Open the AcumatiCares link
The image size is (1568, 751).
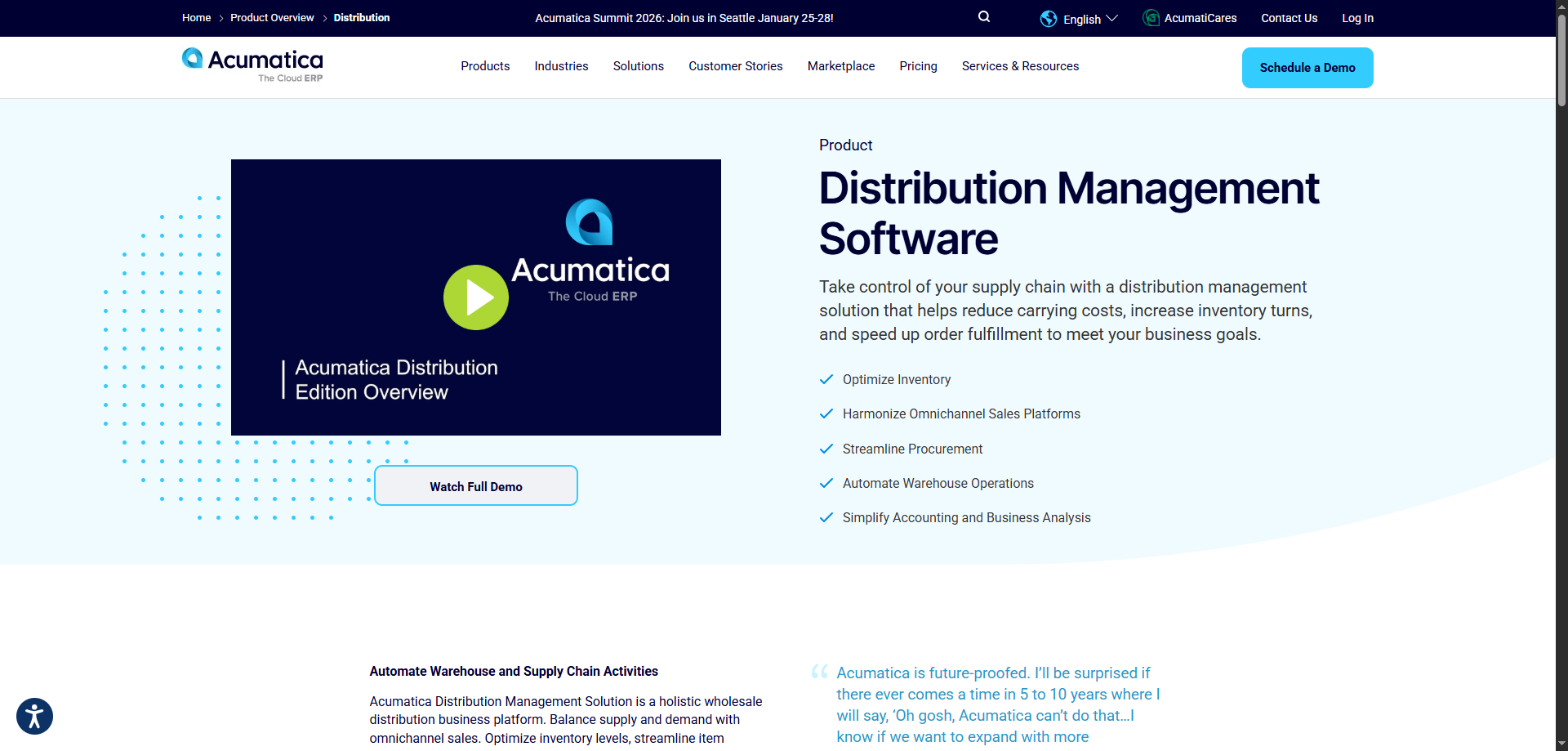[1200, 18]
